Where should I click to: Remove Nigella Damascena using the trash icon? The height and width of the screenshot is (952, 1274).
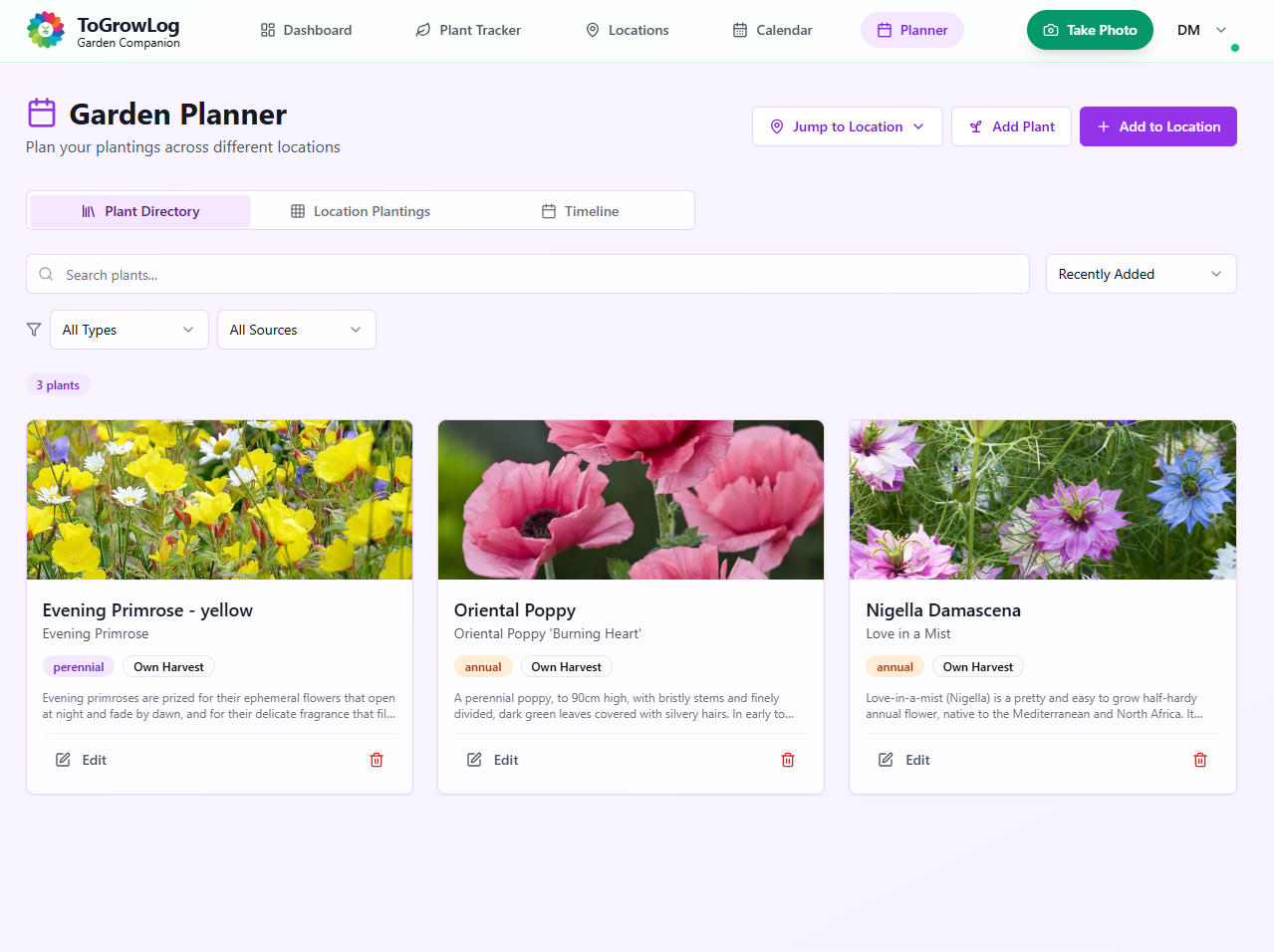pyautogui.click(x=1200, y=760)
